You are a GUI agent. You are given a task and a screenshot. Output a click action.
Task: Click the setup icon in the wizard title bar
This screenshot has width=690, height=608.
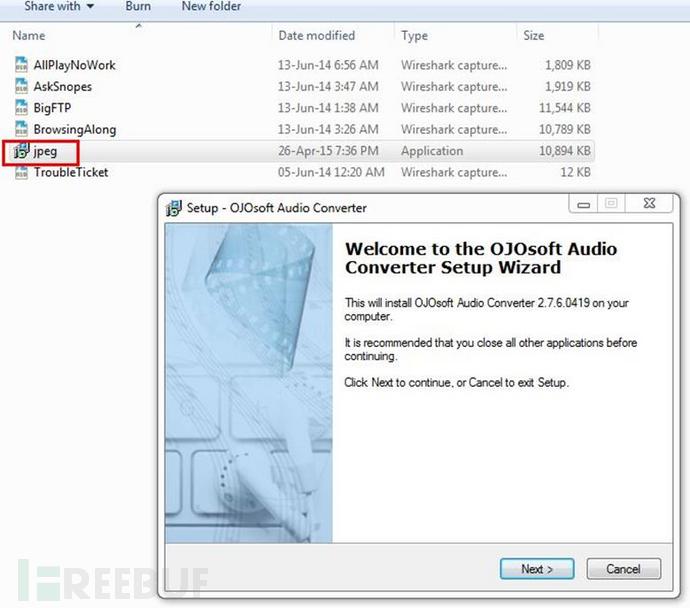coord(173,208)
